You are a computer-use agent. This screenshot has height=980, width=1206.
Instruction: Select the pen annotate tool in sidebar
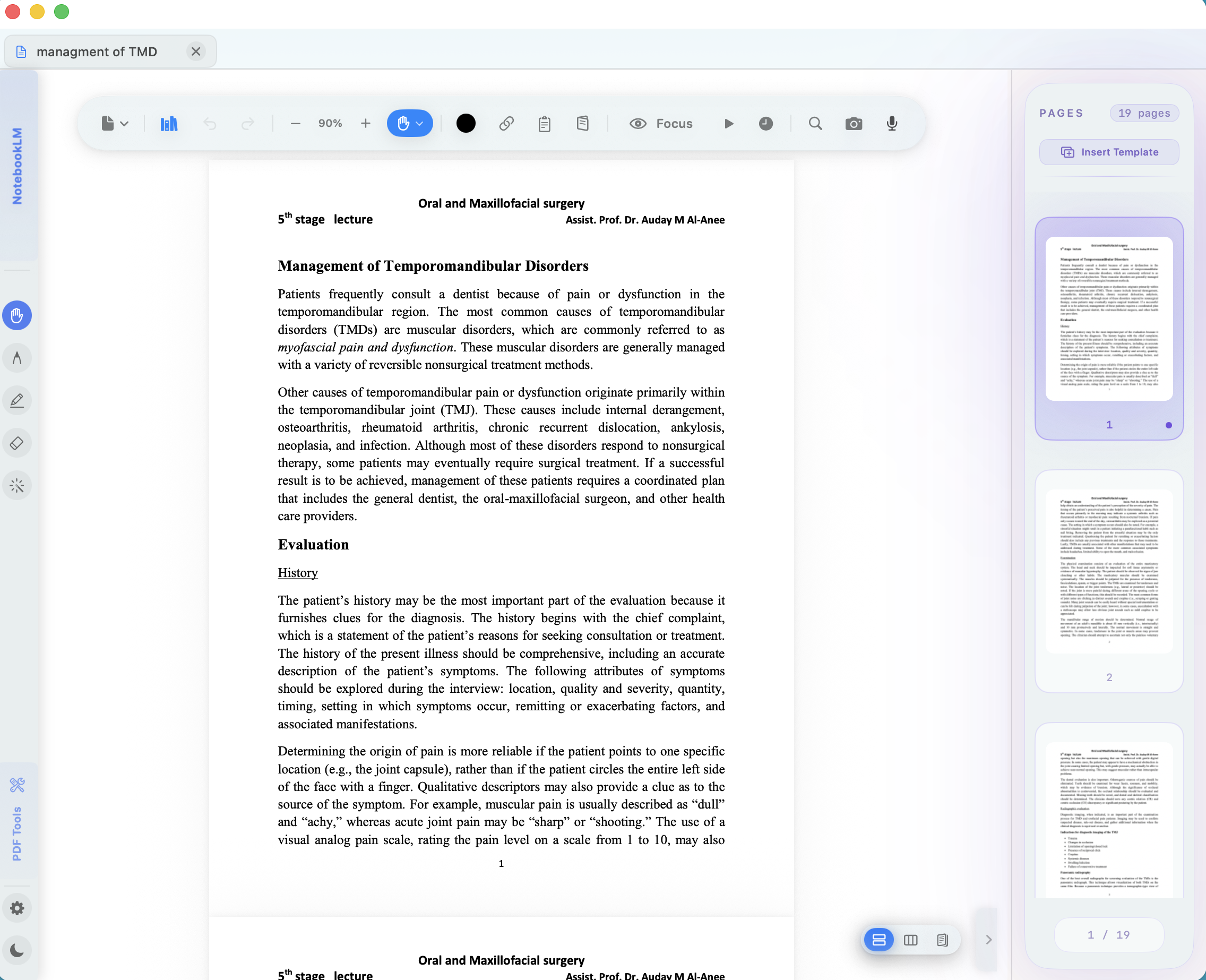(x=17, y=400)
